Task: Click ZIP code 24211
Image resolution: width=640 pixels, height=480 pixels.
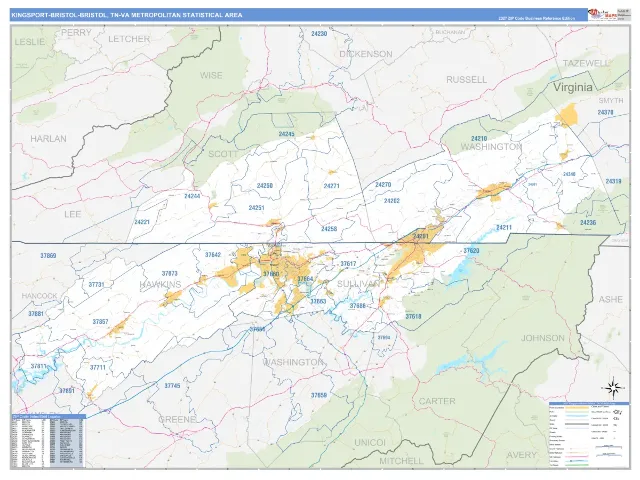Action: pos(504,228)
